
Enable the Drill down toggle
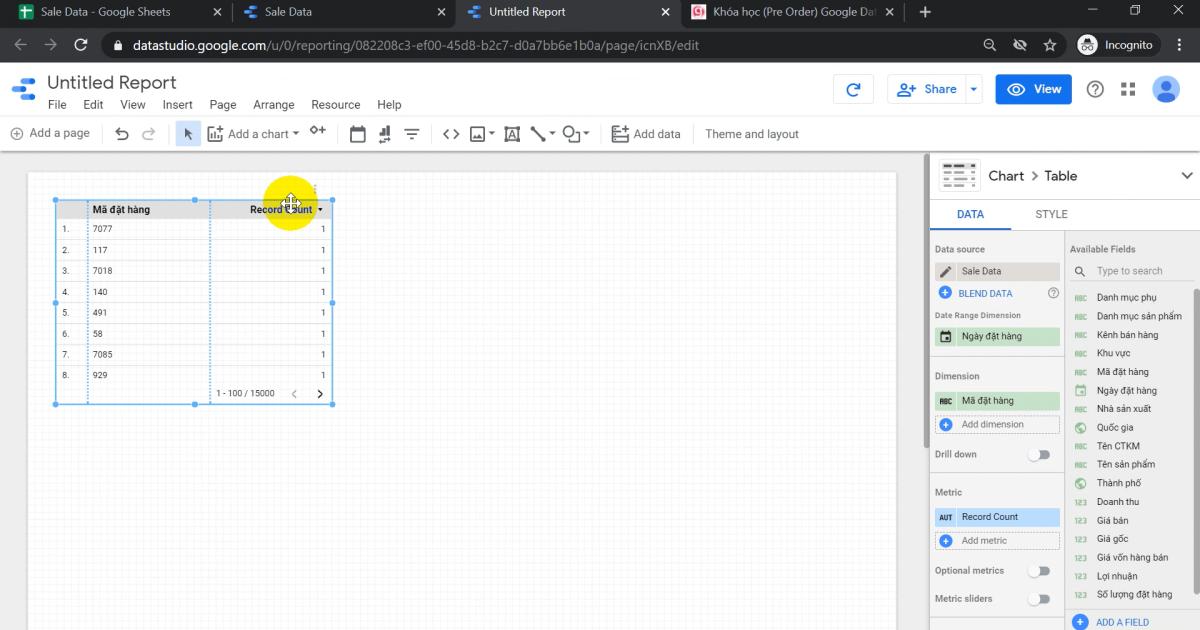1039,454
